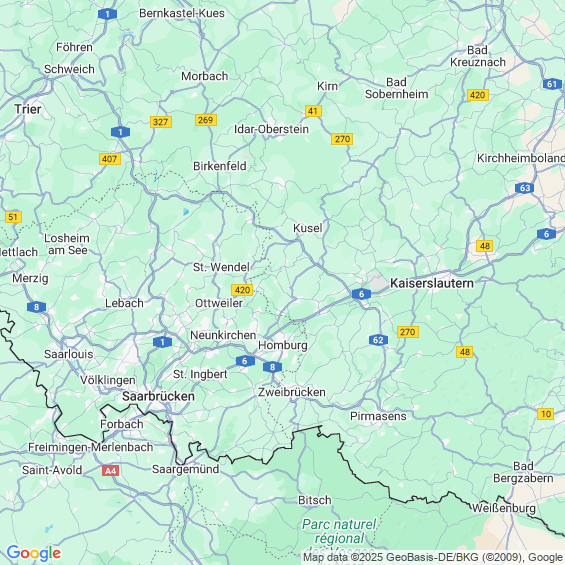
Task: Click the Parc naturel régional park label
Action: [x=339, y=531]
